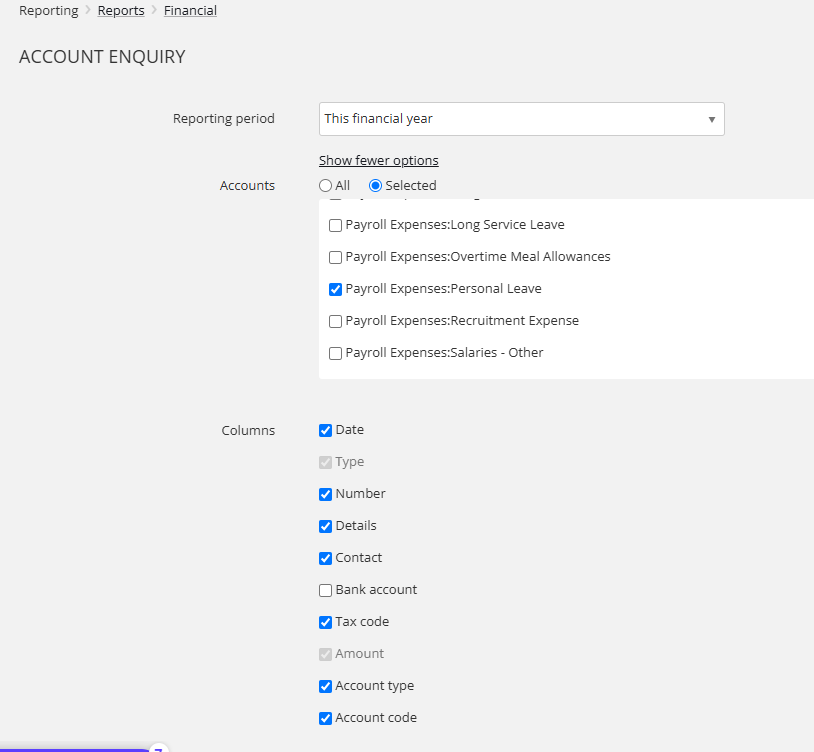Check Payroll Expenses:Long Service Leave
Viewport: 814px width, 752px height.
(336, 225)
